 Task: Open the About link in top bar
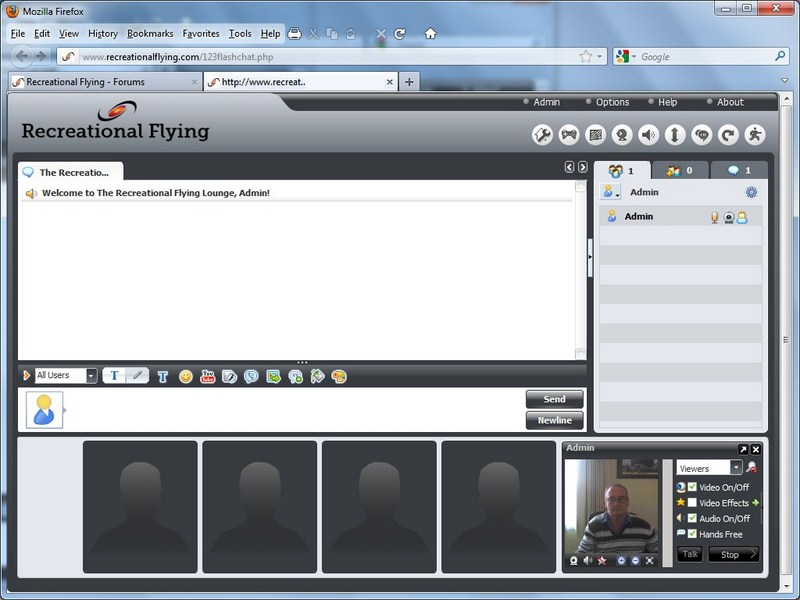pos(730,102)
